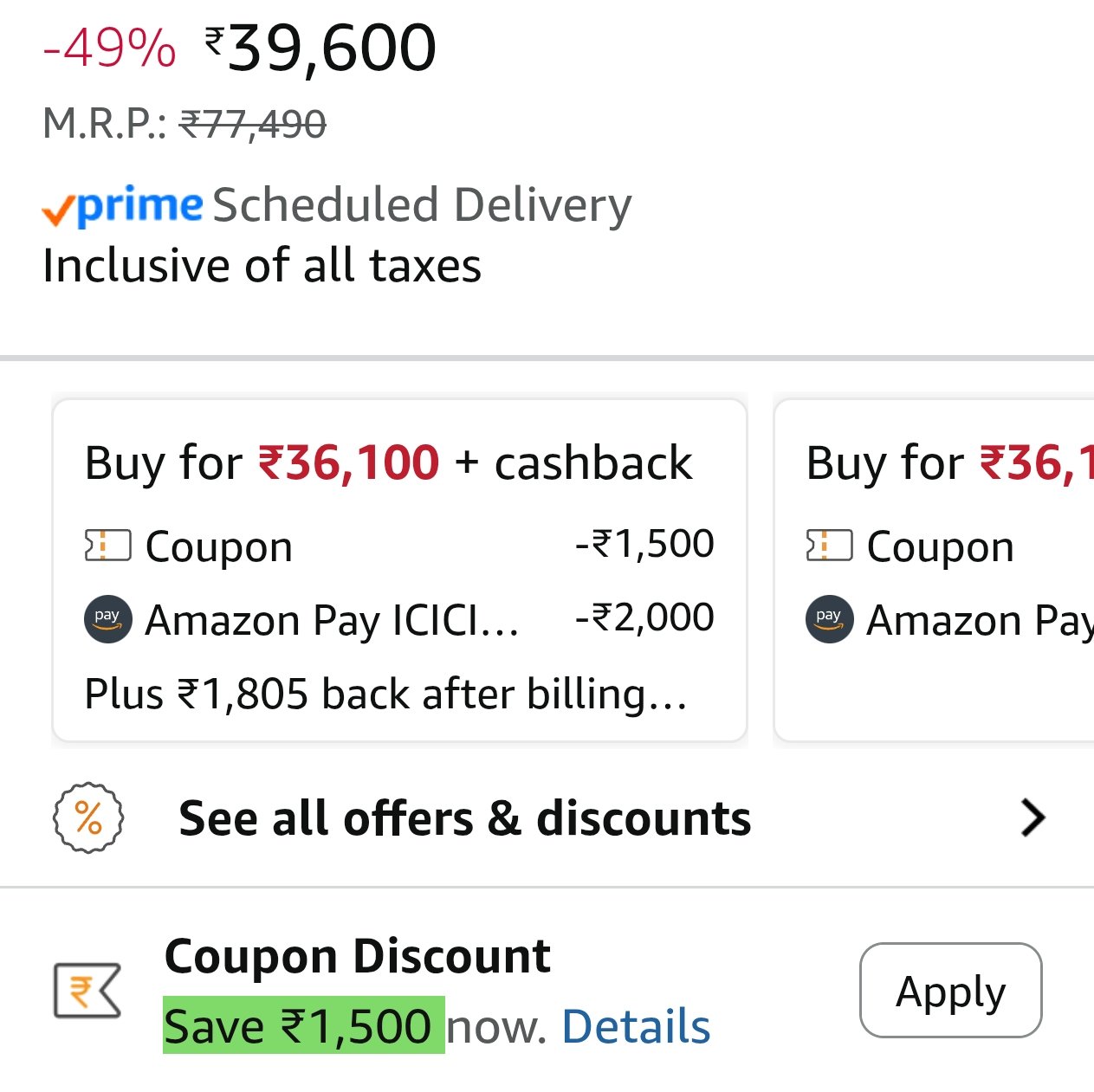
Task: Click the highlighted Save ₹1,500 text
Action: click(303, 1027)
